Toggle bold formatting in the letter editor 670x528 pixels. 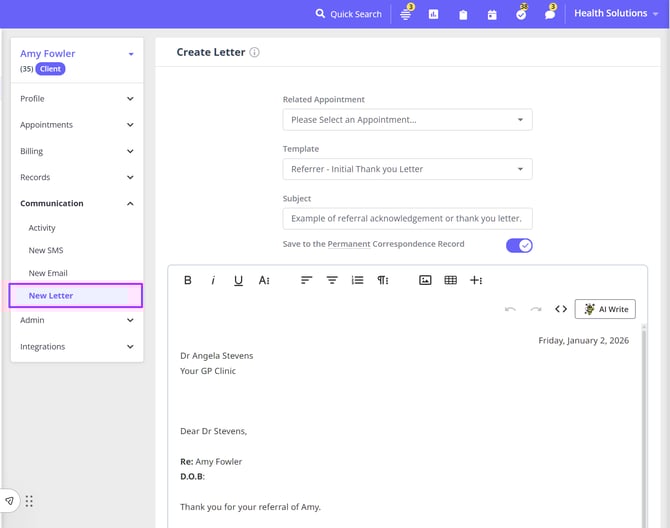[188, 281]
